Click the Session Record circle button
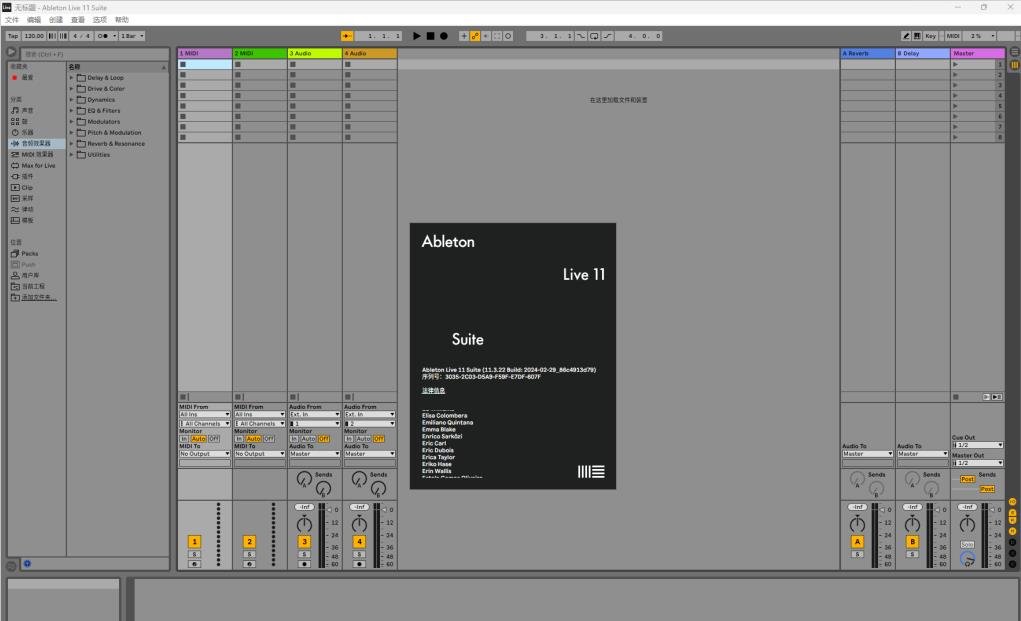Viewport: 1021px width, 621px height. (x=509, y=36)
